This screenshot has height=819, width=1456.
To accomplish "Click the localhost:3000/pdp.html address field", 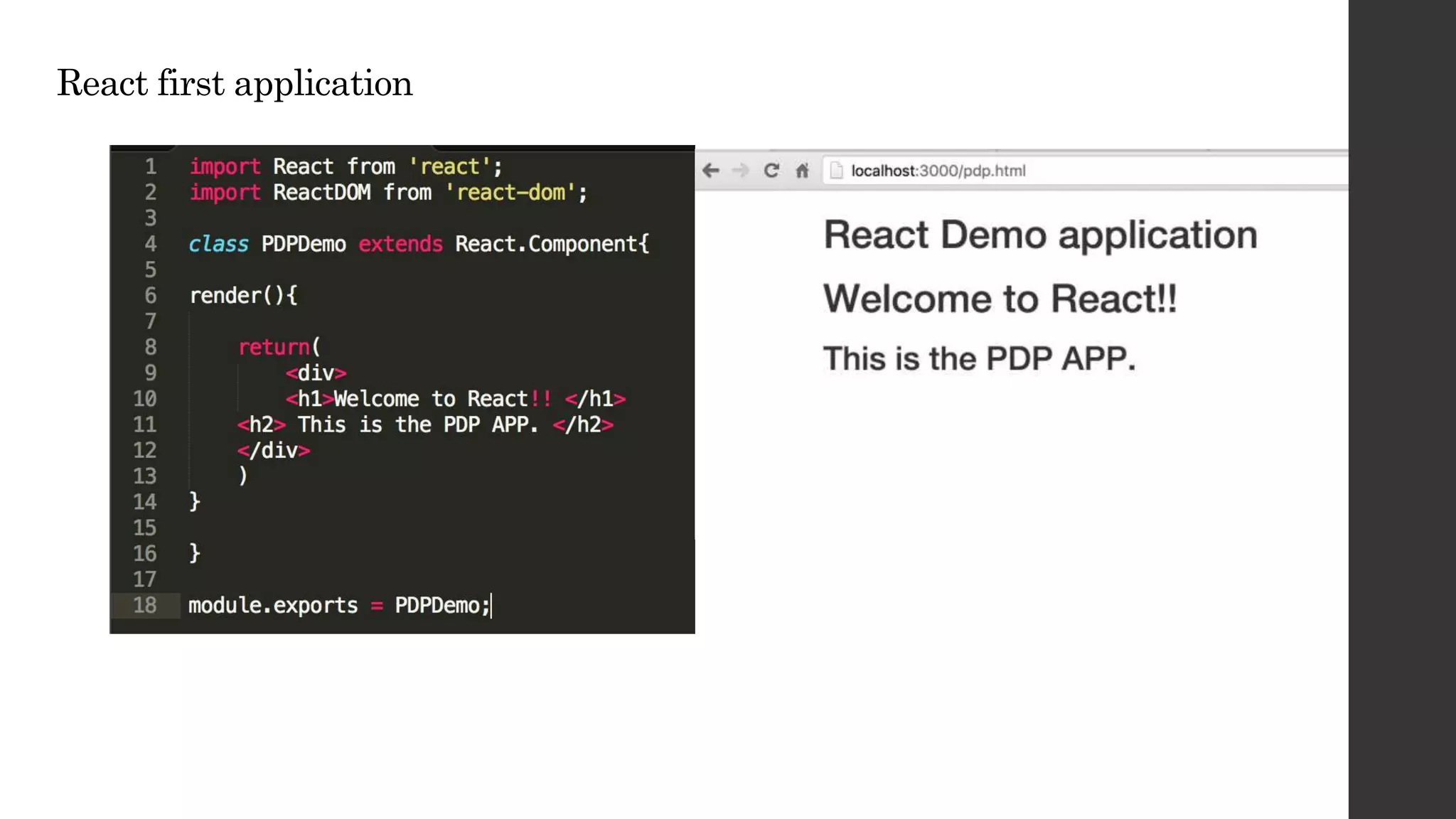I will point(938,171).
